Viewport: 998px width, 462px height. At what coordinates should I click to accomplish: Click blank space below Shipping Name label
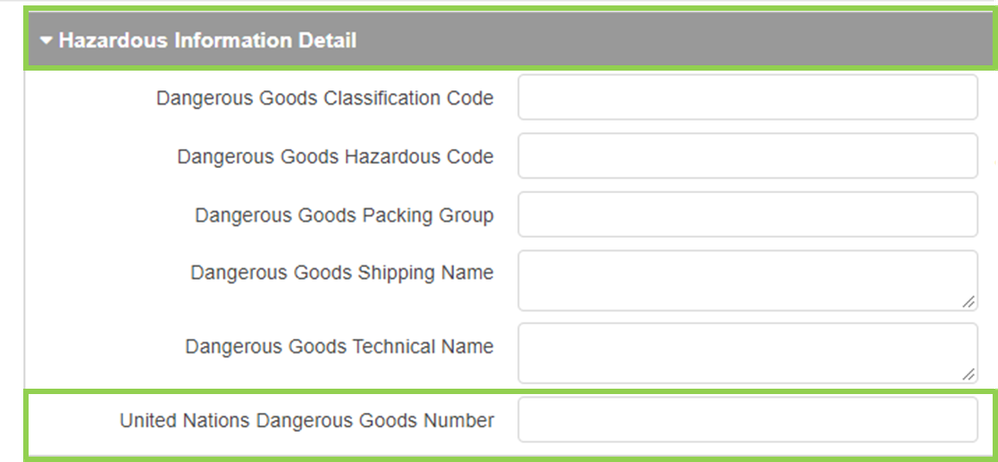(x=341, y=300)
